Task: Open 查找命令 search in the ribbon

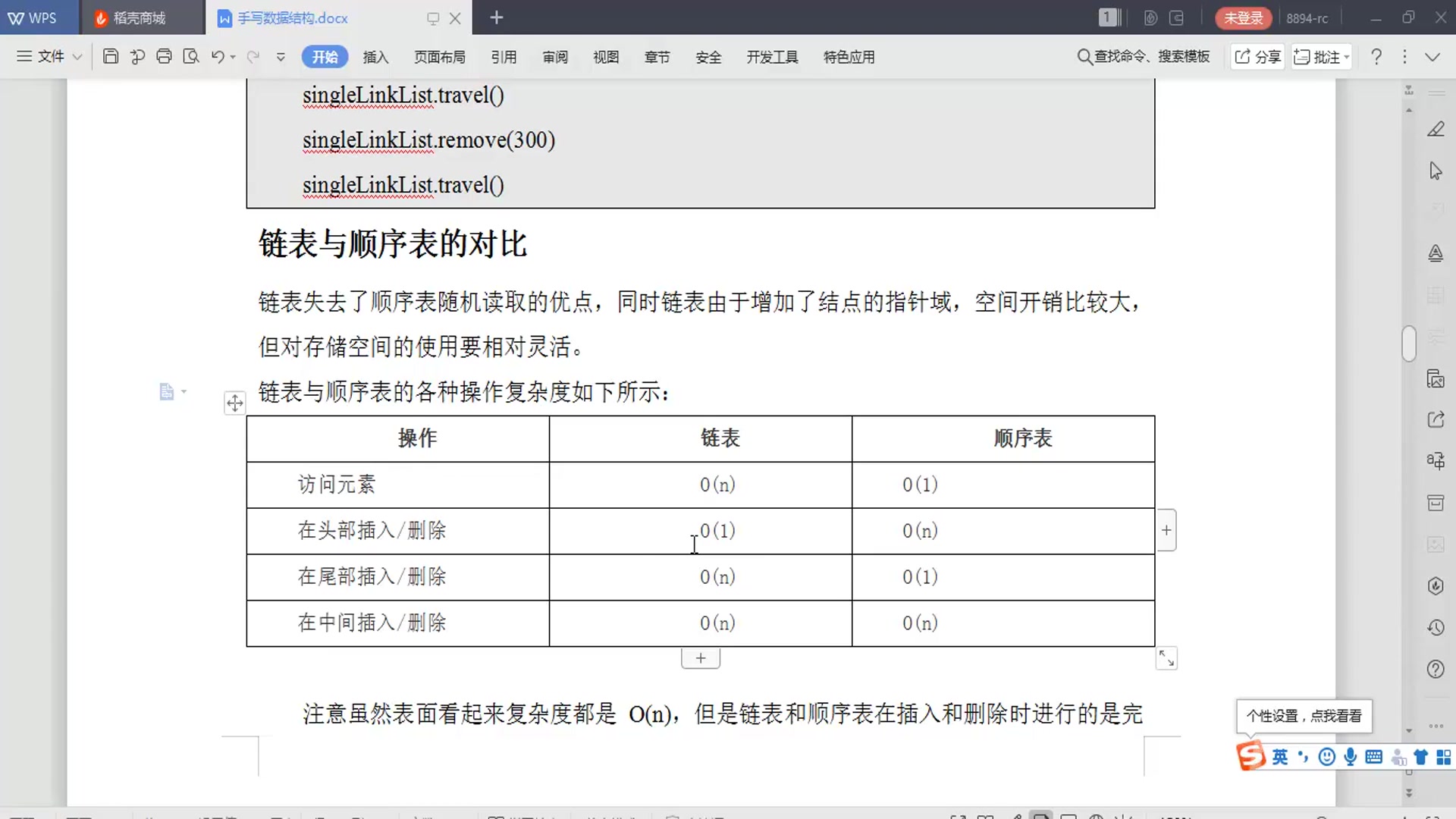Action: 1144,57
